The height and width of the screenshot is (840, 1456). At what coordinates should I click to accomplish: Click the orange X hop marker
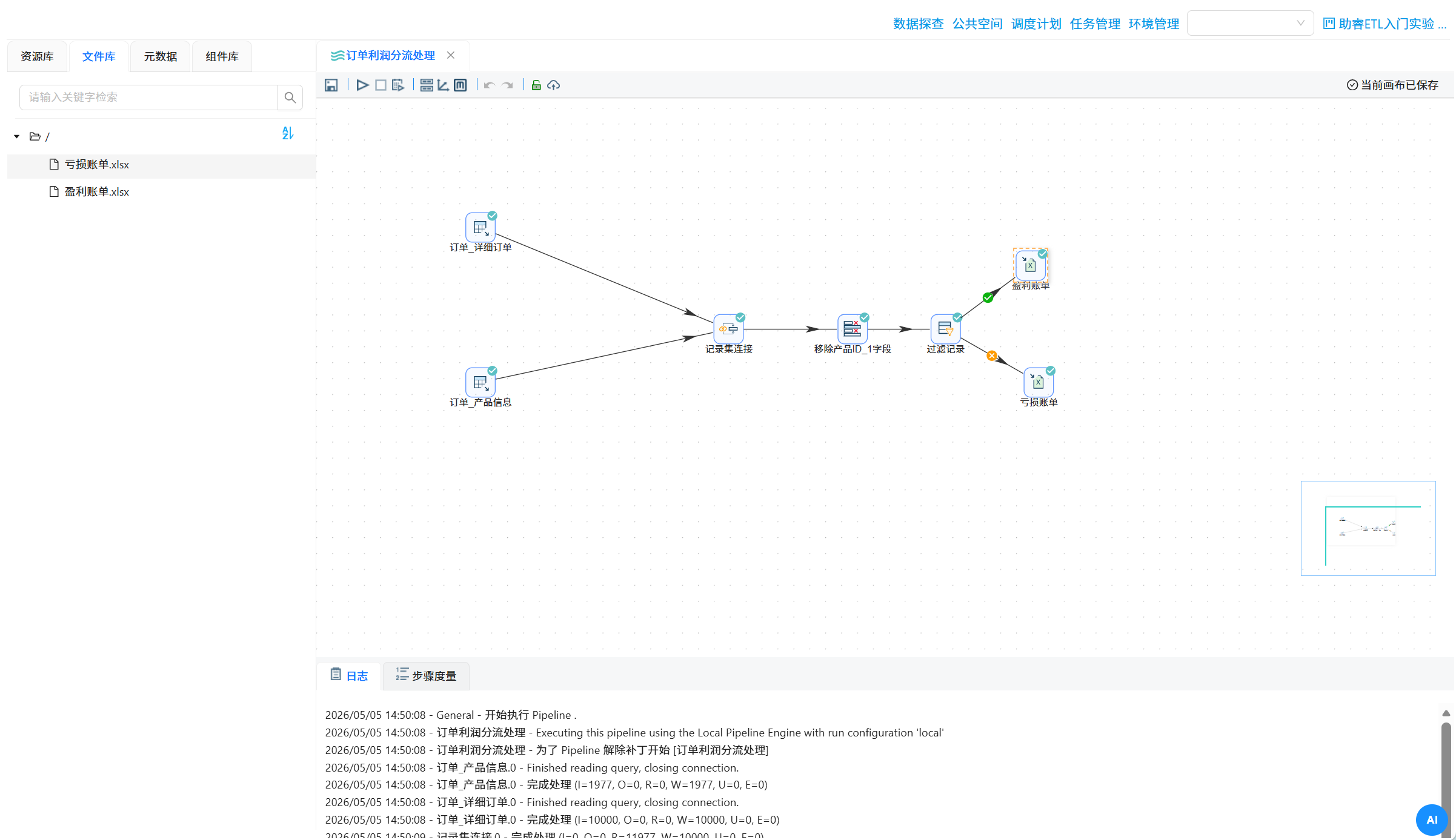(x=992, y=356)
